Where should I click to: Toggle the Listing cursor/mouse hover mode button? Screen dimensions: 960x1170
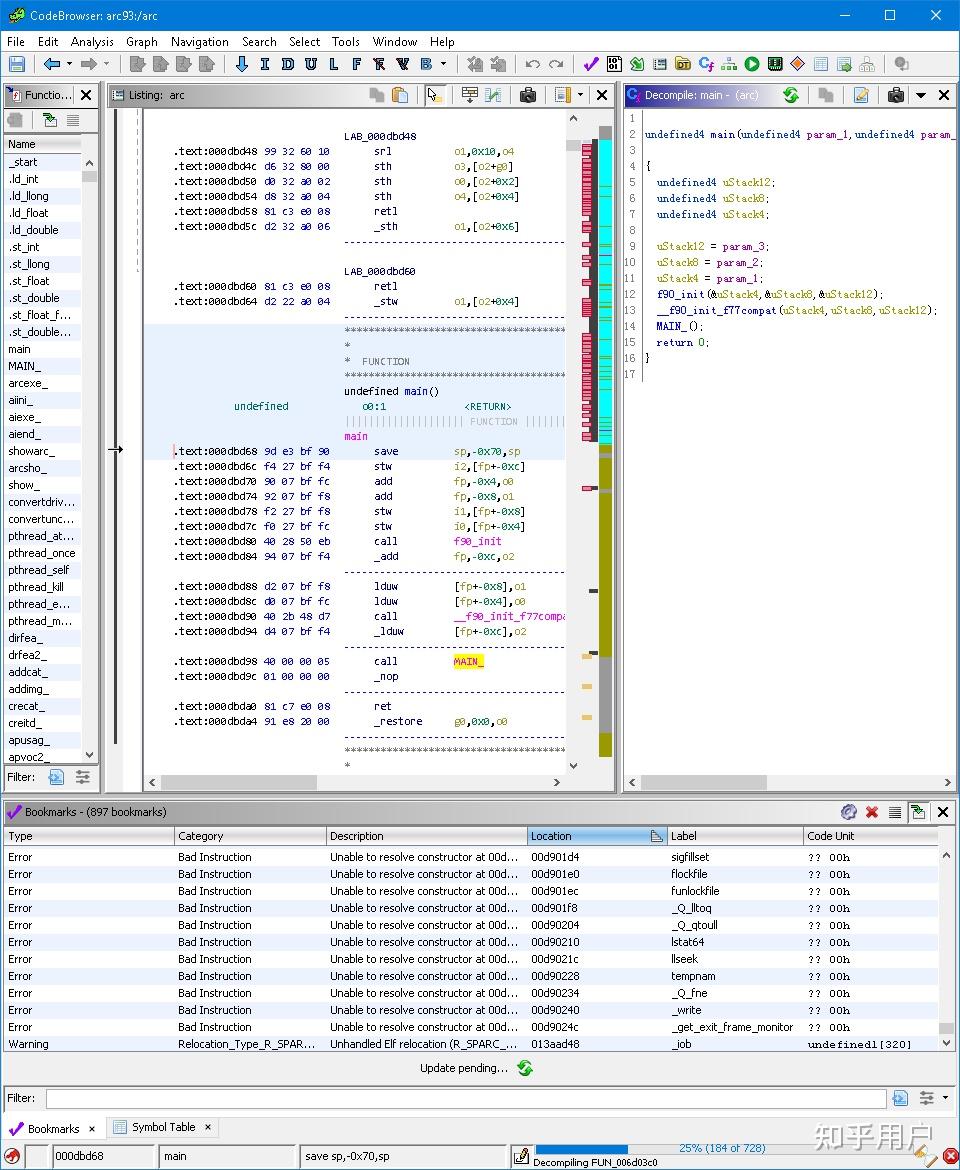(434, 95)
